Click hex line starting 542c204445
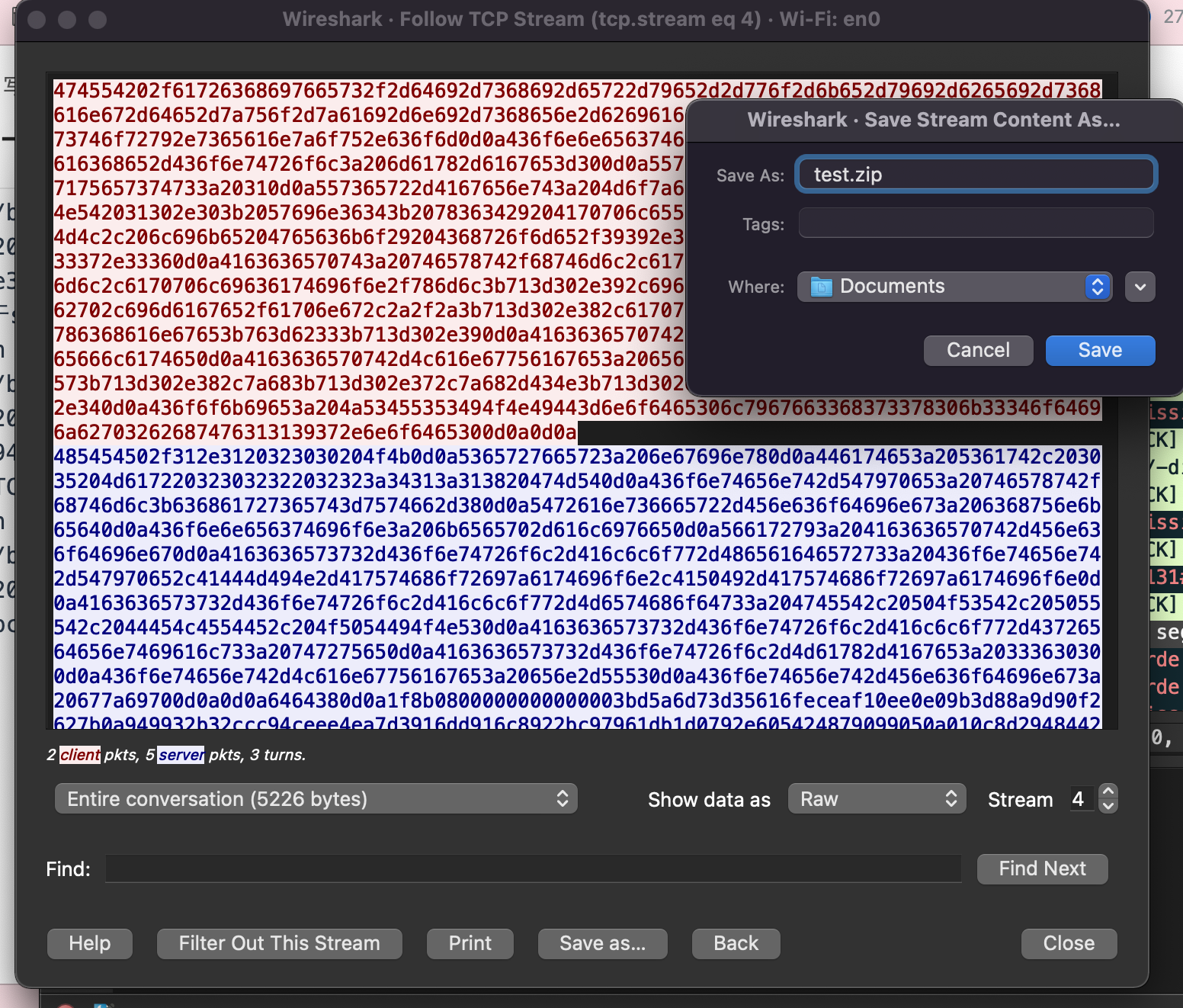 [577, 628]
